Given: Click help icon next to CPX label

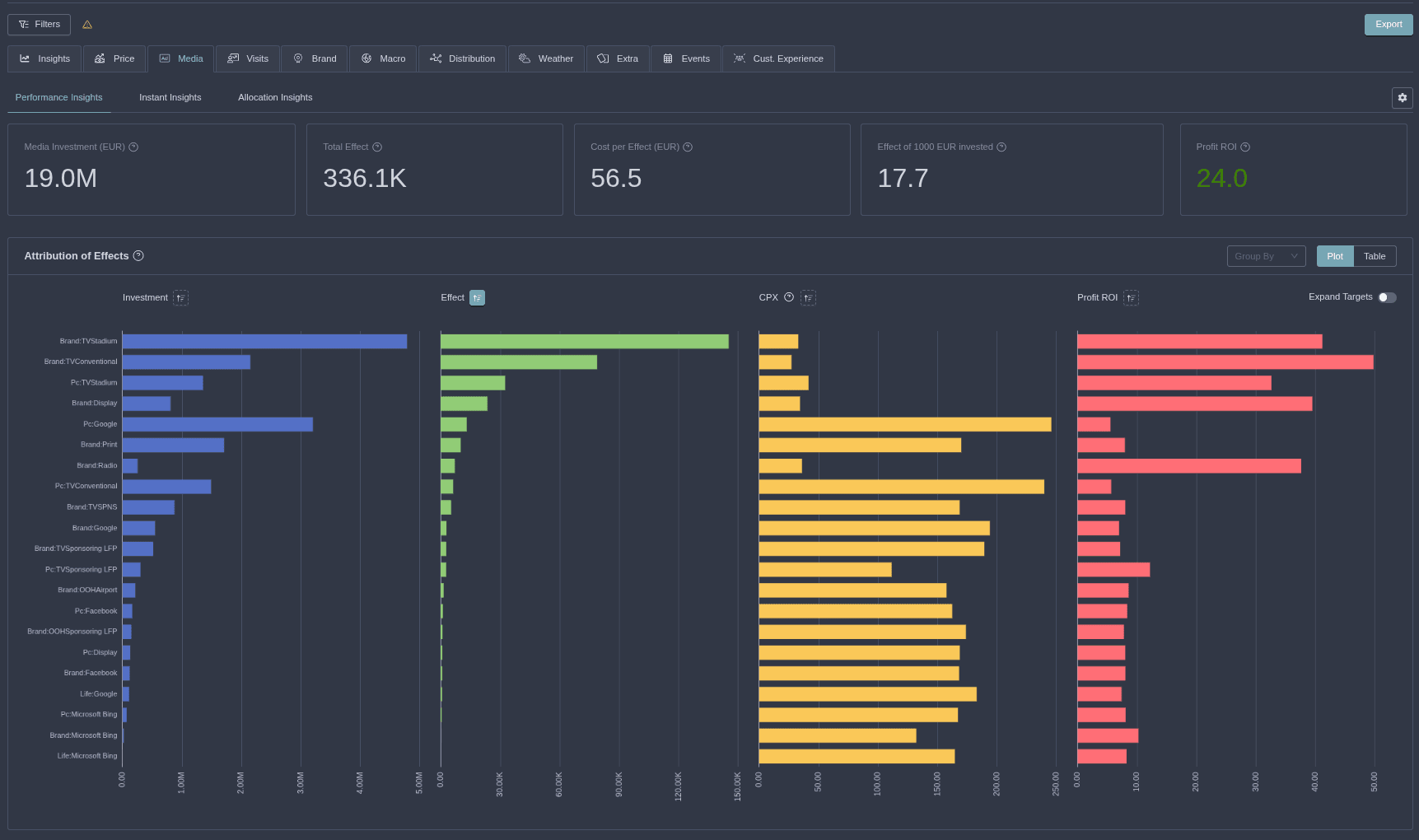Looking at the screenshot, I should 789,298.
